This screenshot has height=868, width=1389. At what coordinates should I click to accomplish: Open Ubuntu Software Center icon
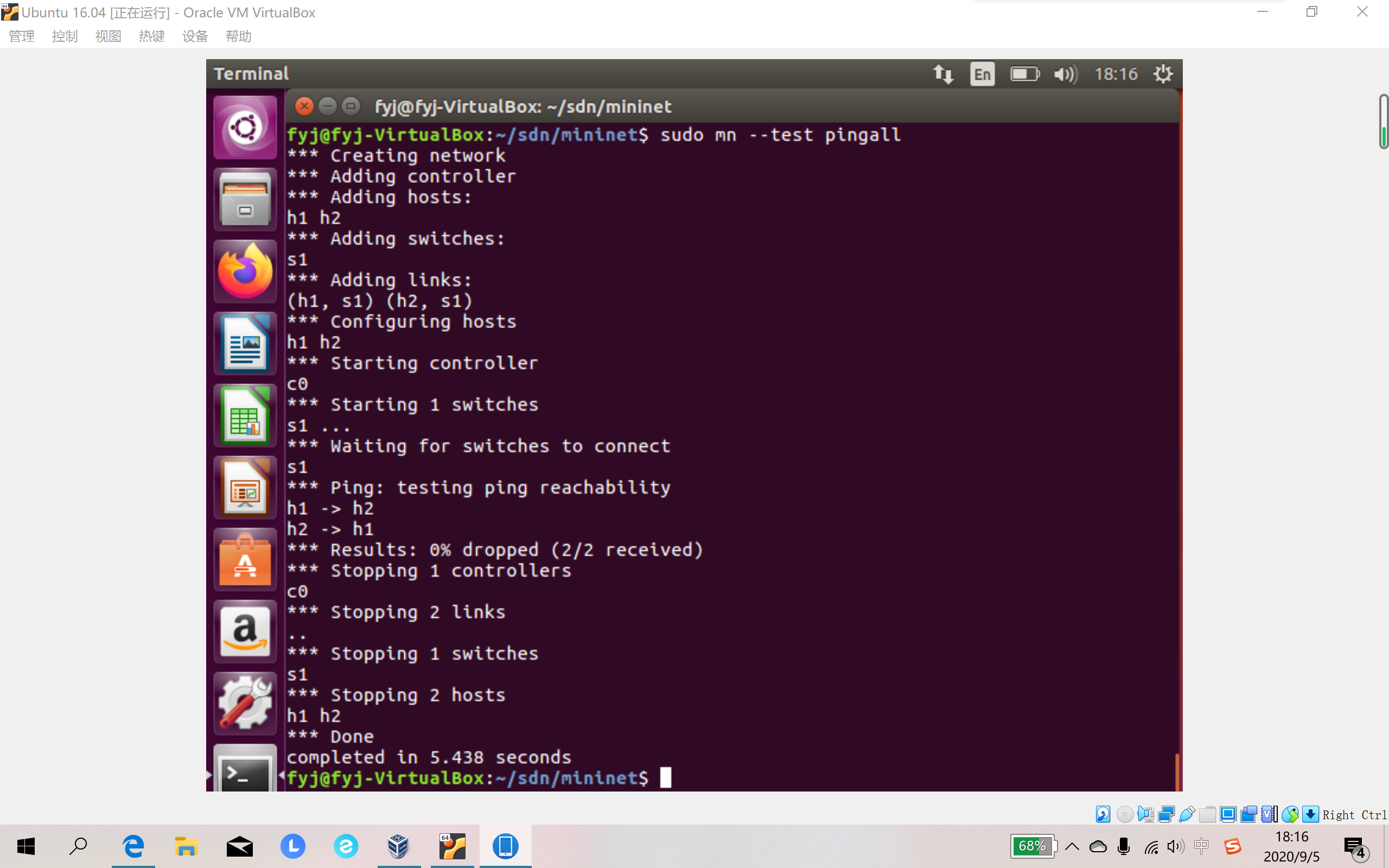pos(245,560)
